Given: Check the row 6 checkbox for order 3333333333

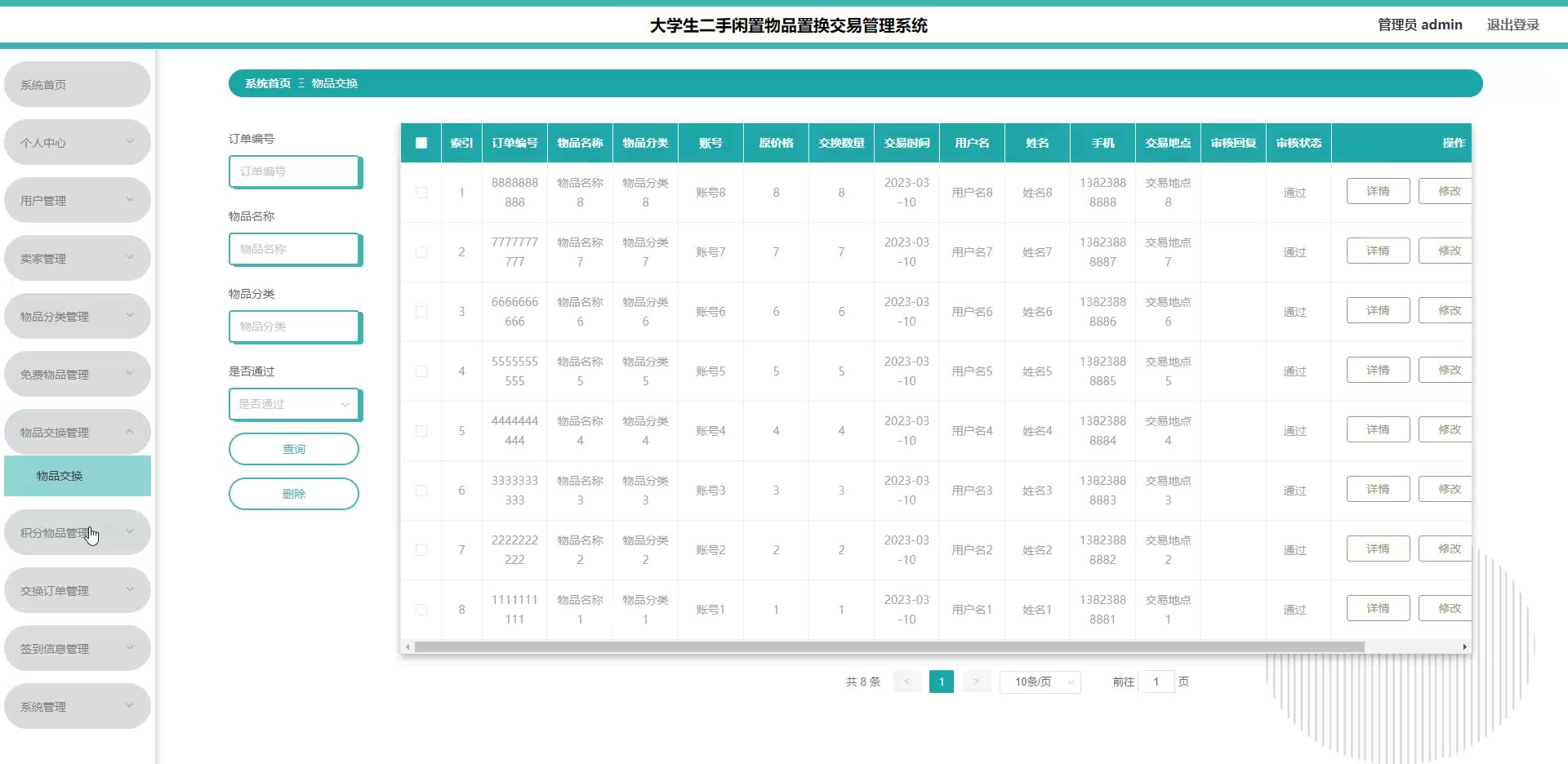Looking at the screenshot, I should point(421,491).
